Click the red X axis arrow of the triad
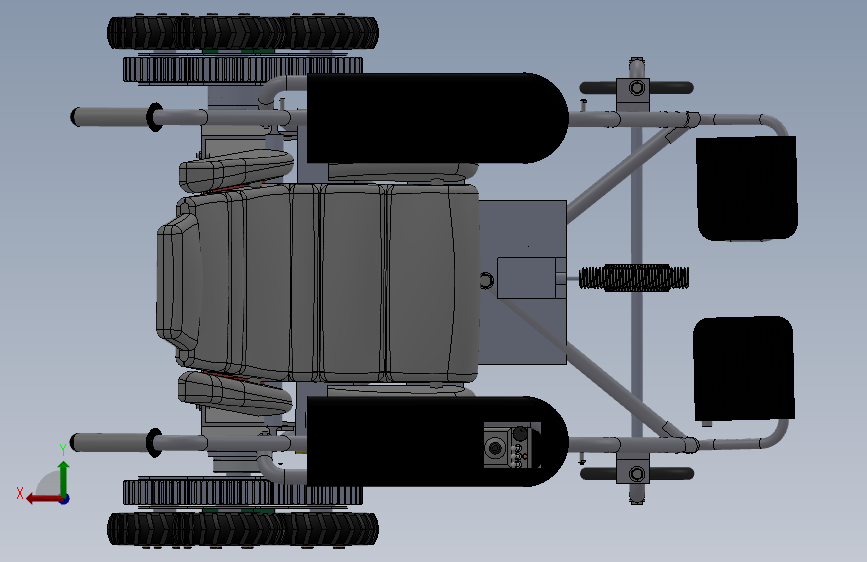The height and width of the screenshot is (562, 867). coord(43,499)
